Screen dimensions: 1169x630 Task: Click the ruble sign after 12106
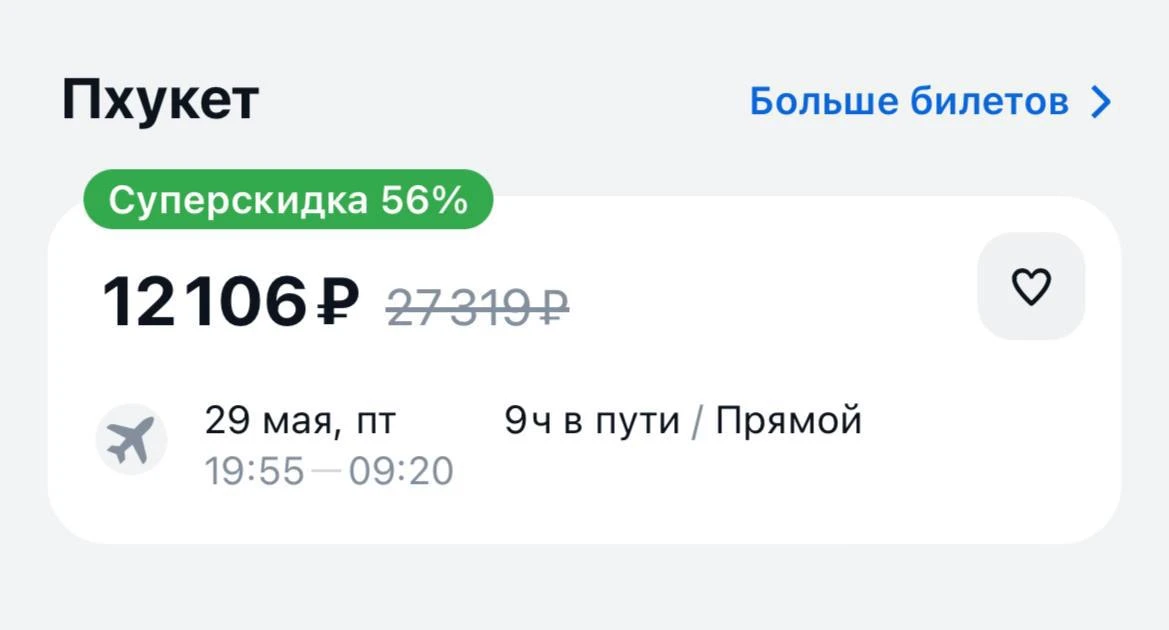coord(338,302)
